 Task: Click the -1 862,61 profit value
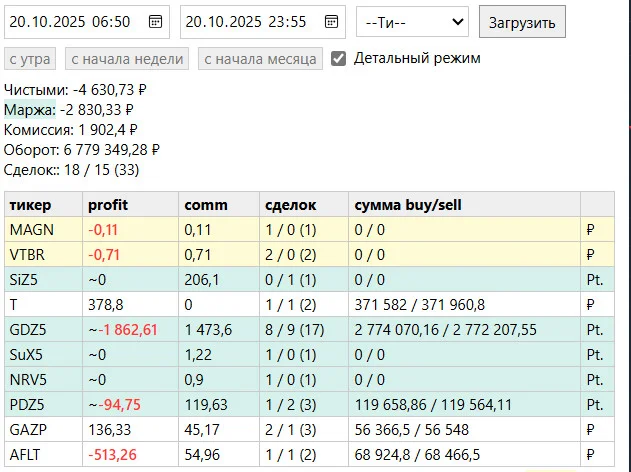pyautogui.click(x=128, y=330)
